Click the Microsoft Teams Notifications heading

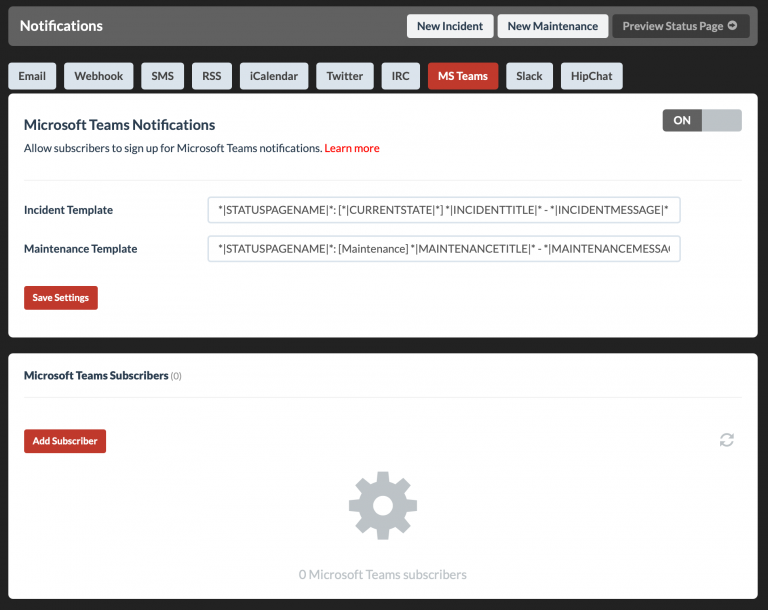(x=120, y=125)
